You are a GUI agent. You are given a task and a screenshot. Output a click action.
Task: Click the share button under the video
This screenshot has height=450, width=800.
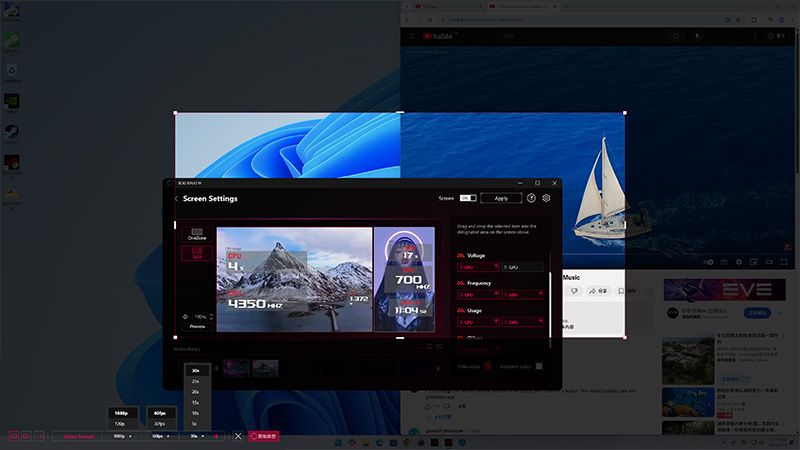coord(598,291)
